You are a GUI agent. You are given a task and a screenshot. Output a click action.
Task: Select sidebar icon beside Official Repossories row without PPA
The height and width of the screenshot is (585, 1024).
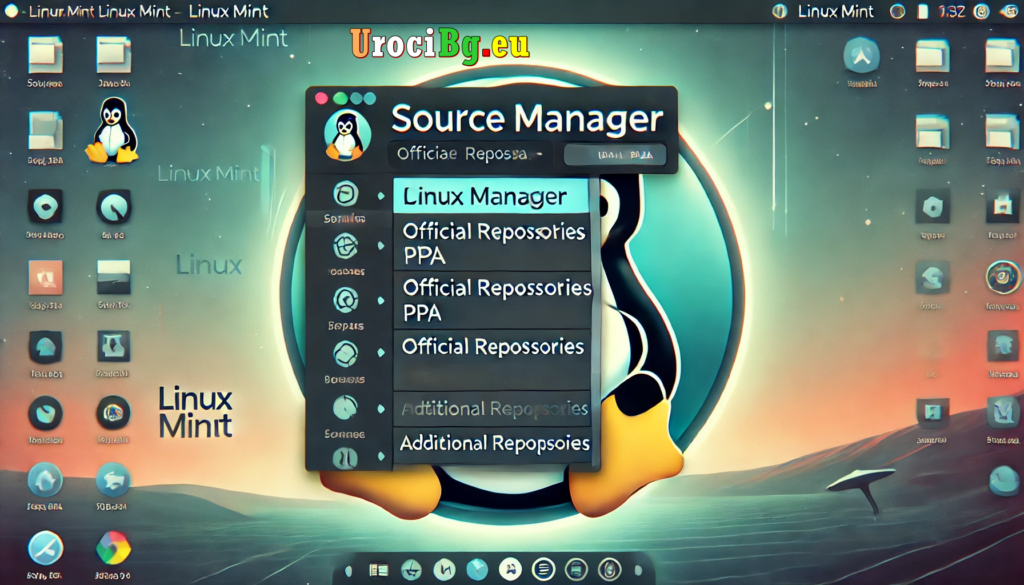(x=345, y=354)
